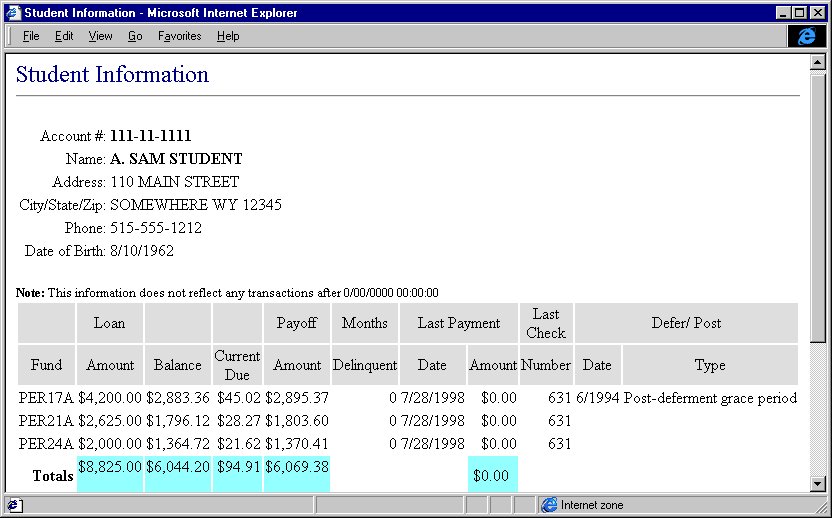
Task: Click the Internet zone globe icon
Action: [550, 505]
